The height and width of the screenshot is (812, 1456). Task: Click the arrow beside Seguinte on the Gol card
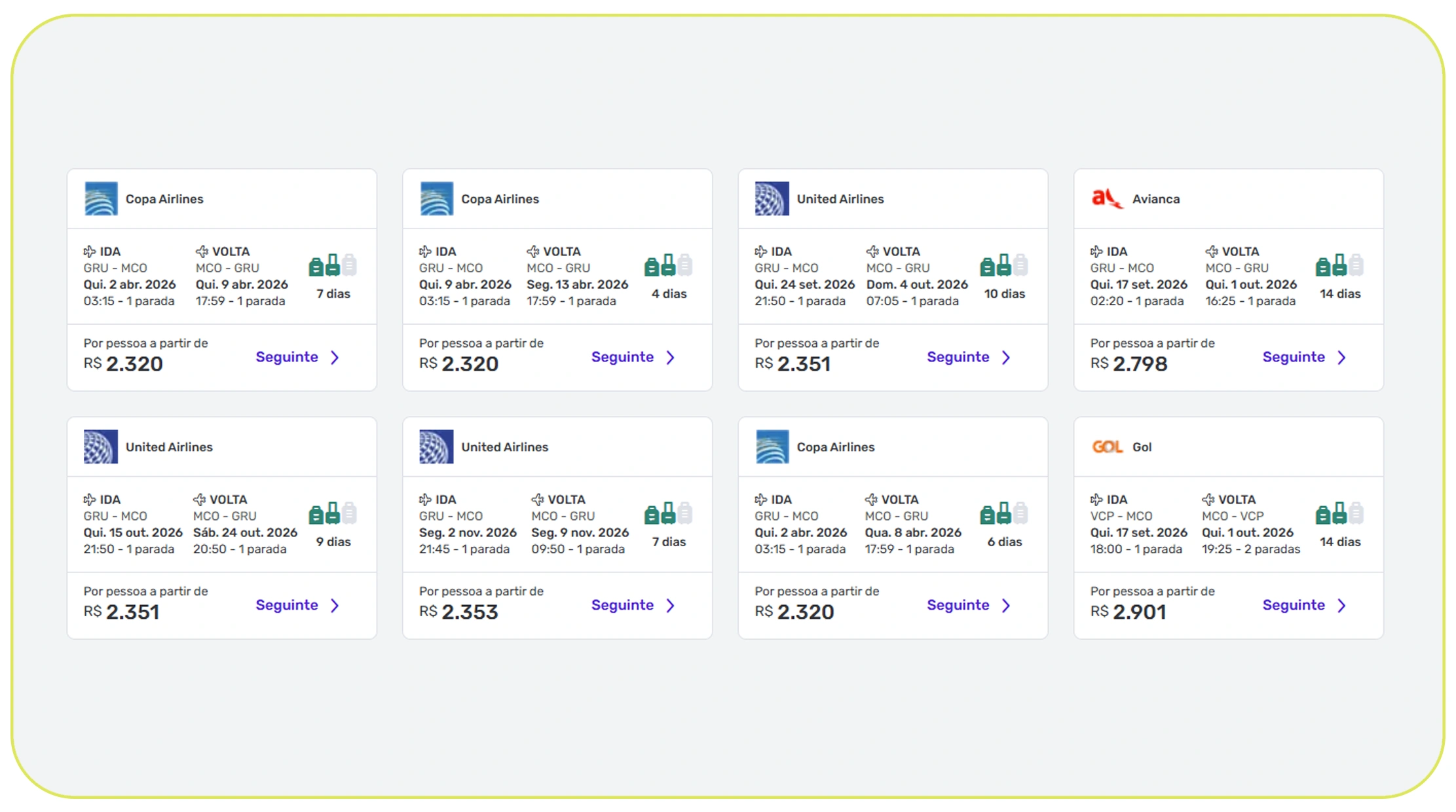[x=1343, y=606]
